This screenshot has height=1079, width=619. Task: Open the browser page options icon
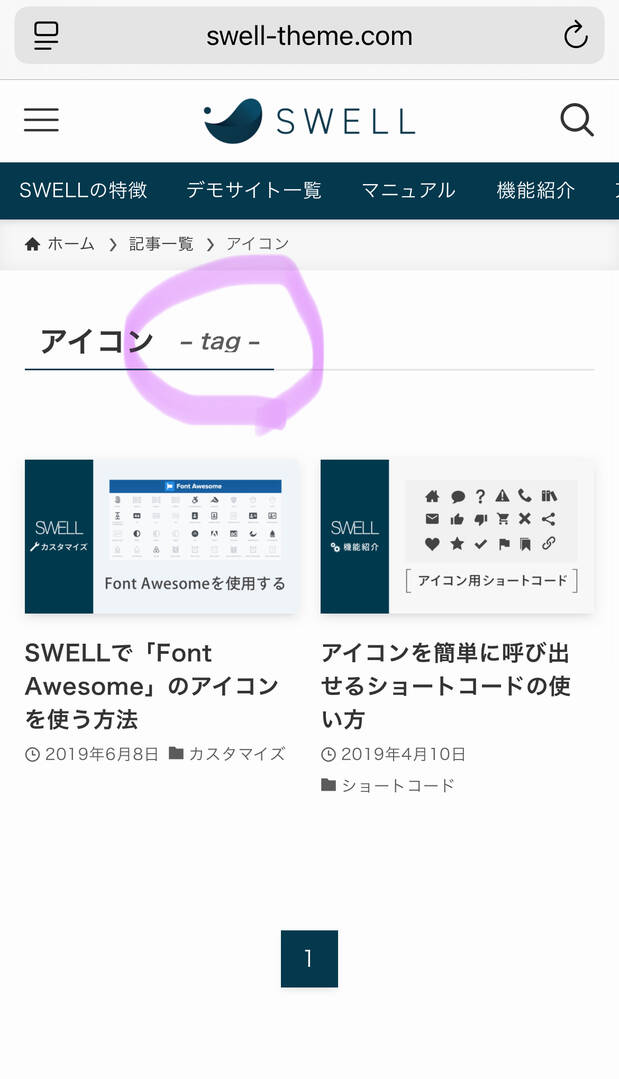point(46,36)
